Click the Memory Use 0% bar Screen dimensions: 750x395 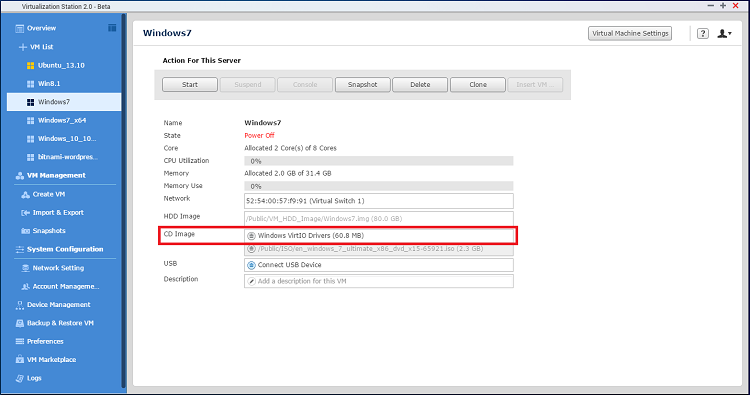click(379, 186)
